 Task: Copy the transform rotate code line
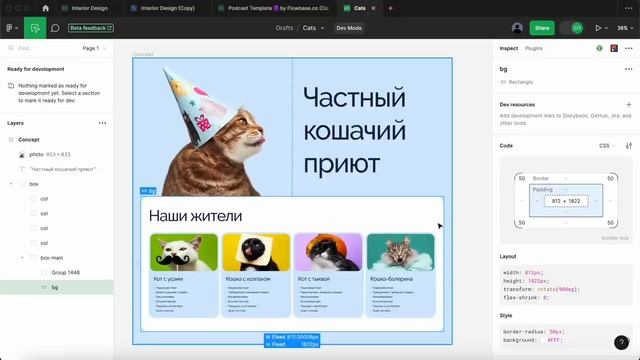541,289
